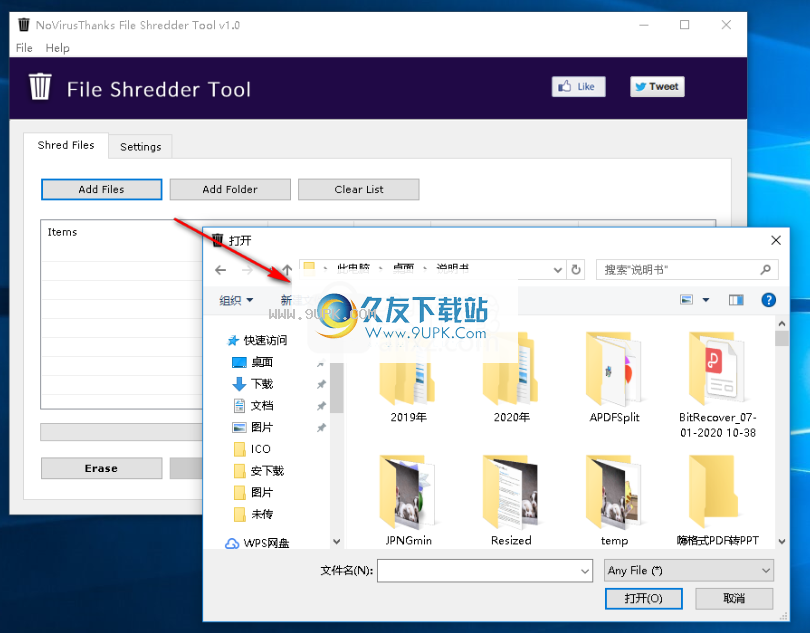Focus the 搜索"说明书" search box
Viewport: 810px width, 633px height.
pos(687,270)
